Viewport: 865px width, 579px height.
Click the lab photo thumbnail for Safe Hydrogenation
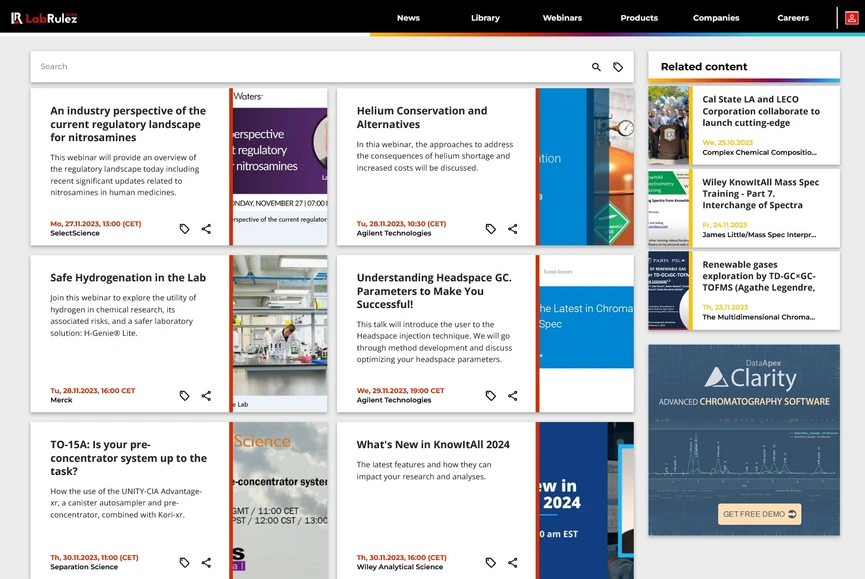click(280, 334)
